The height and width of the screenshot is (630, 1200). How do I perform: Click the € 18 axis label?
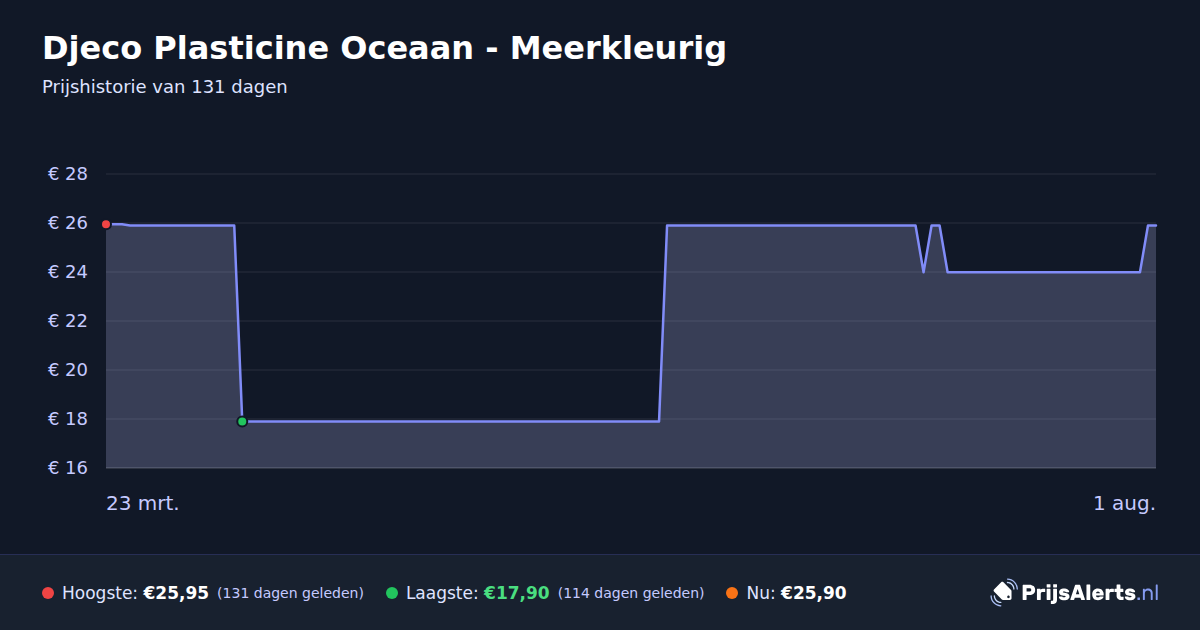pyautogui.click(x=68, y=419)
